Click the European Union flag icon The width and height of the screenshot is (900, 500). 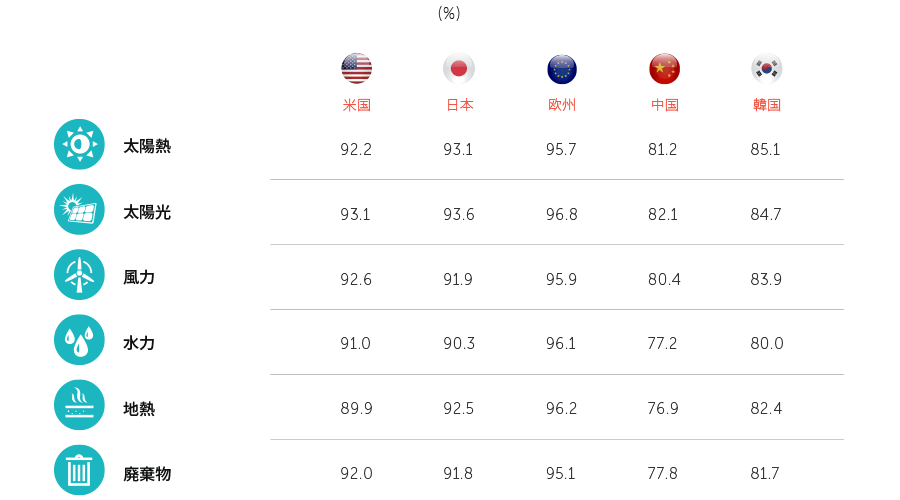562,69
